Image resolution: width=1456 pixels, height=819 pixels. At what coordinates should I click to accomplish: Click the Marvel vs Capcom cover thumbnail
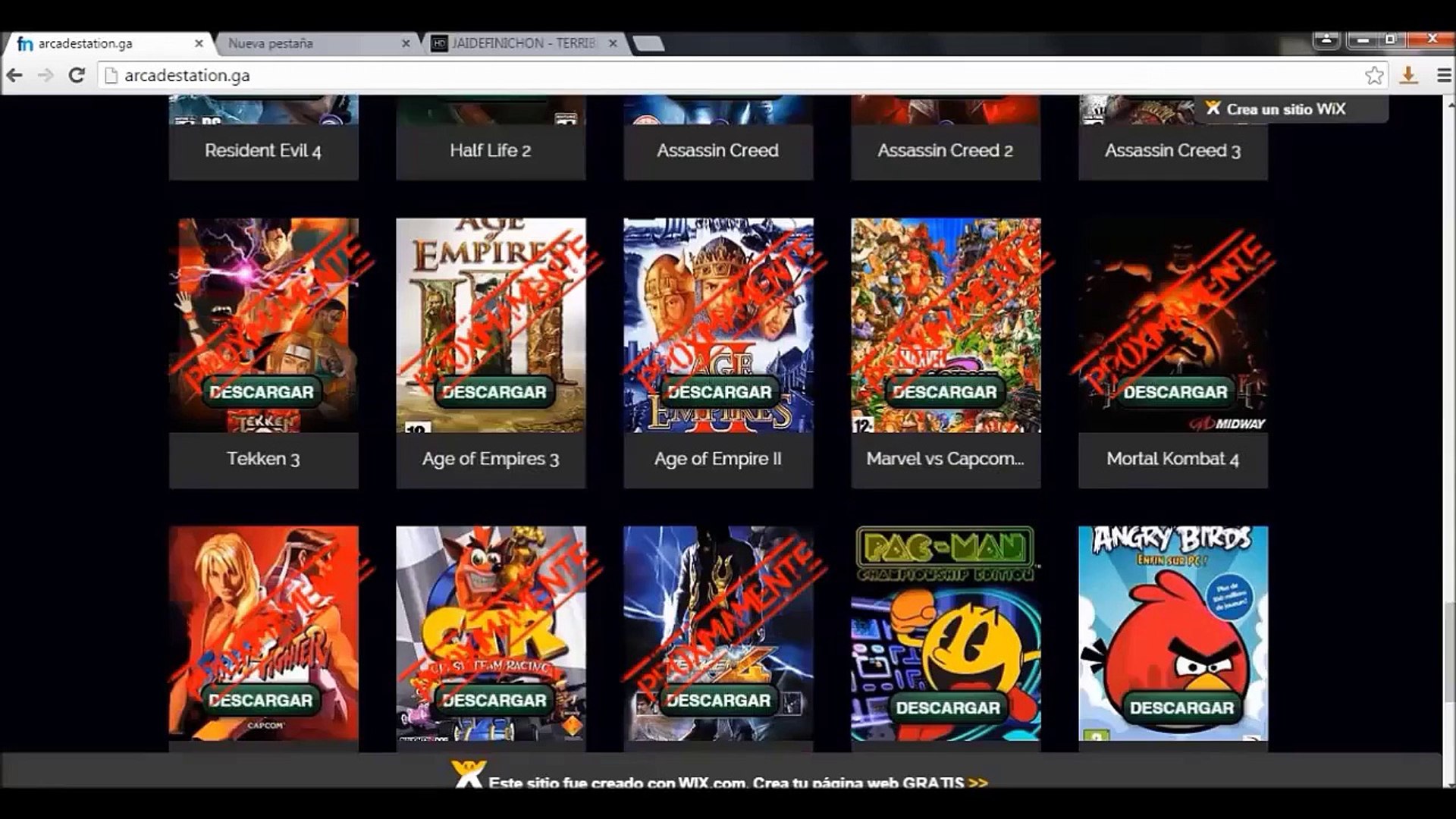pos(945,303)
